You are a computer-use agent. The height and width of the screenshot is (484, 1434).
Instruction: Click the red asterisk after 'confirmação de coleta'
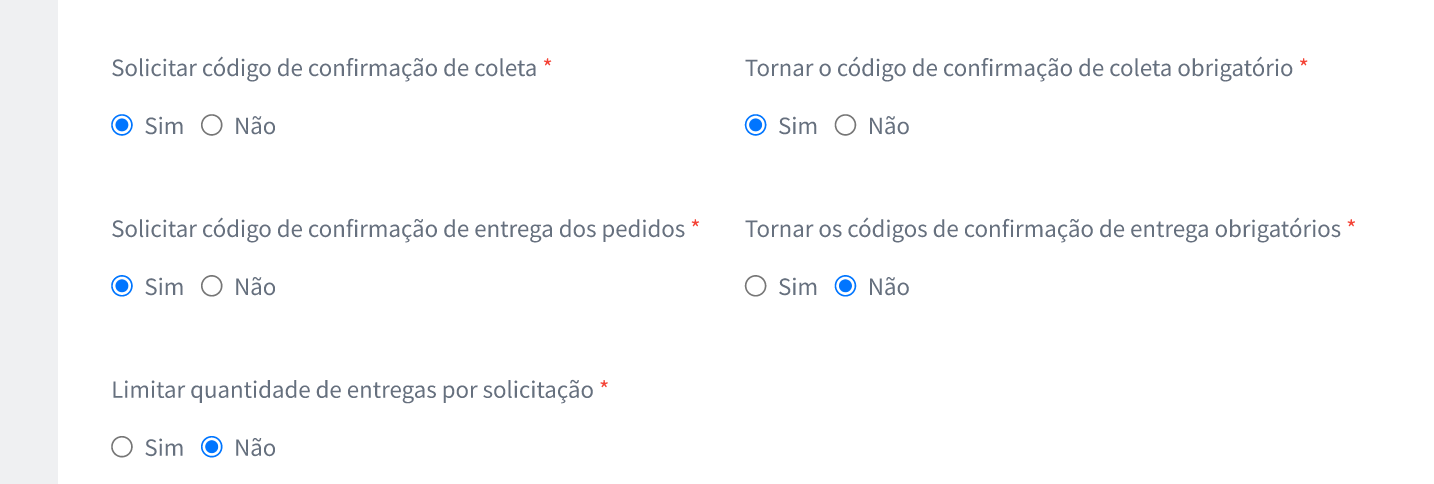pyautogui.click(x=547, y=67)
